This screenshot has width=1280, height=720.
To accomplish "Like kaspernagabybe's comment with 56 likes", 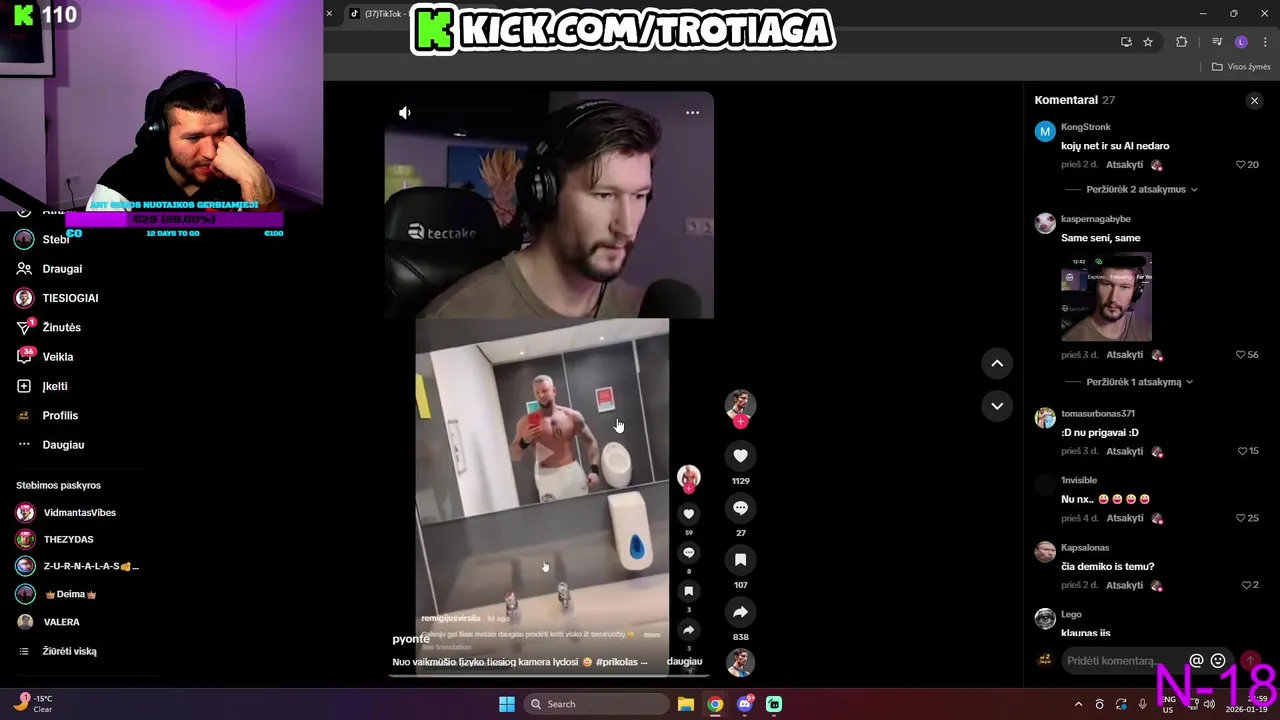I will [1241, 355].
